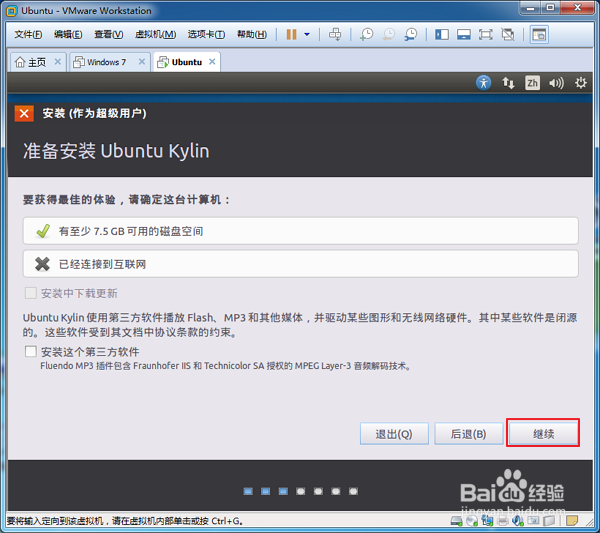This screenshot has height=533, width=600.
Task: Click the 后退(B) button
Action: coord(468,434)
